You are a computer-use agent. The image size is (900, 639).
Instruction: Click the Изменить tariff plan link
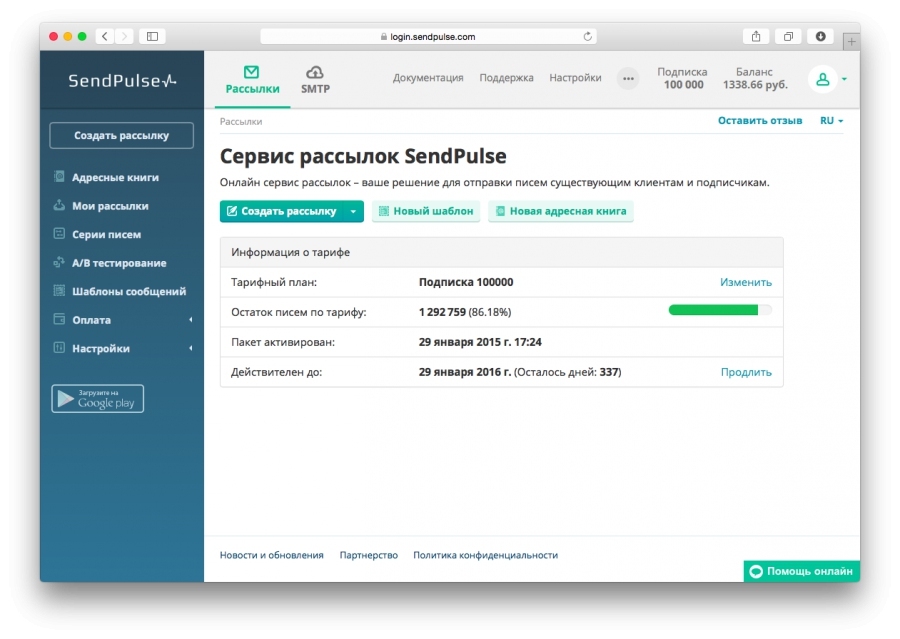pos(746,282)
